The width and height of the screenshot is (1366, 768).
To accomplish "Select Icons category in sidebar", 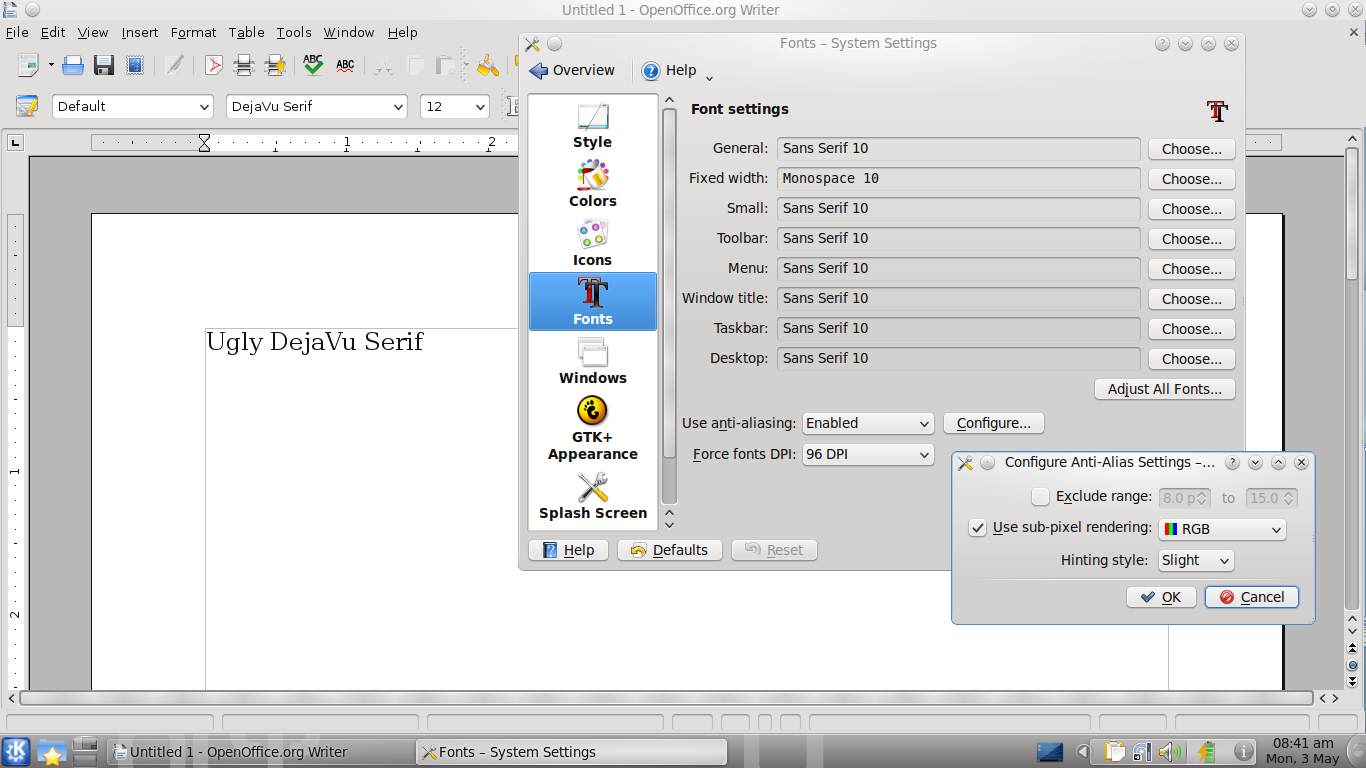I will [x=592, y=243].
